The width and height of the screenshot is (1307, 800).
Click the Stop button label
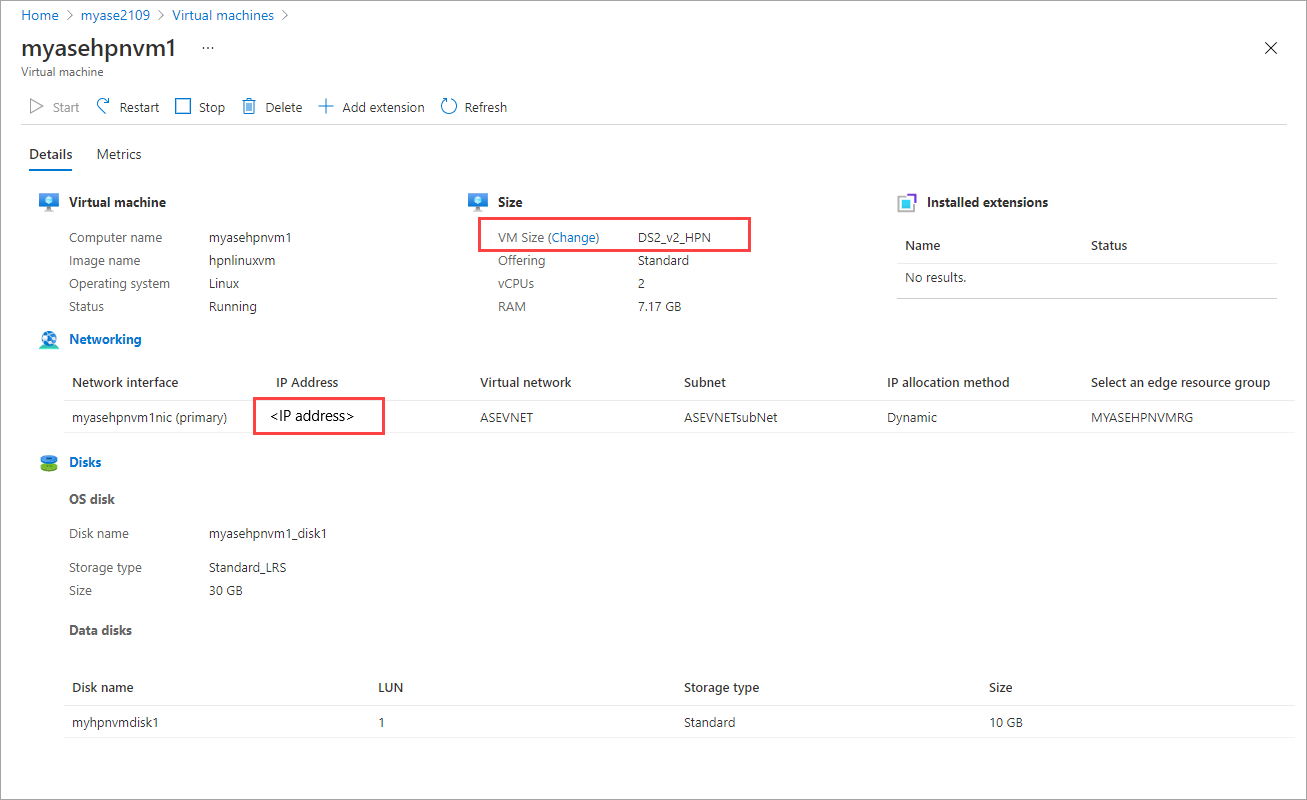coord(212,107)
